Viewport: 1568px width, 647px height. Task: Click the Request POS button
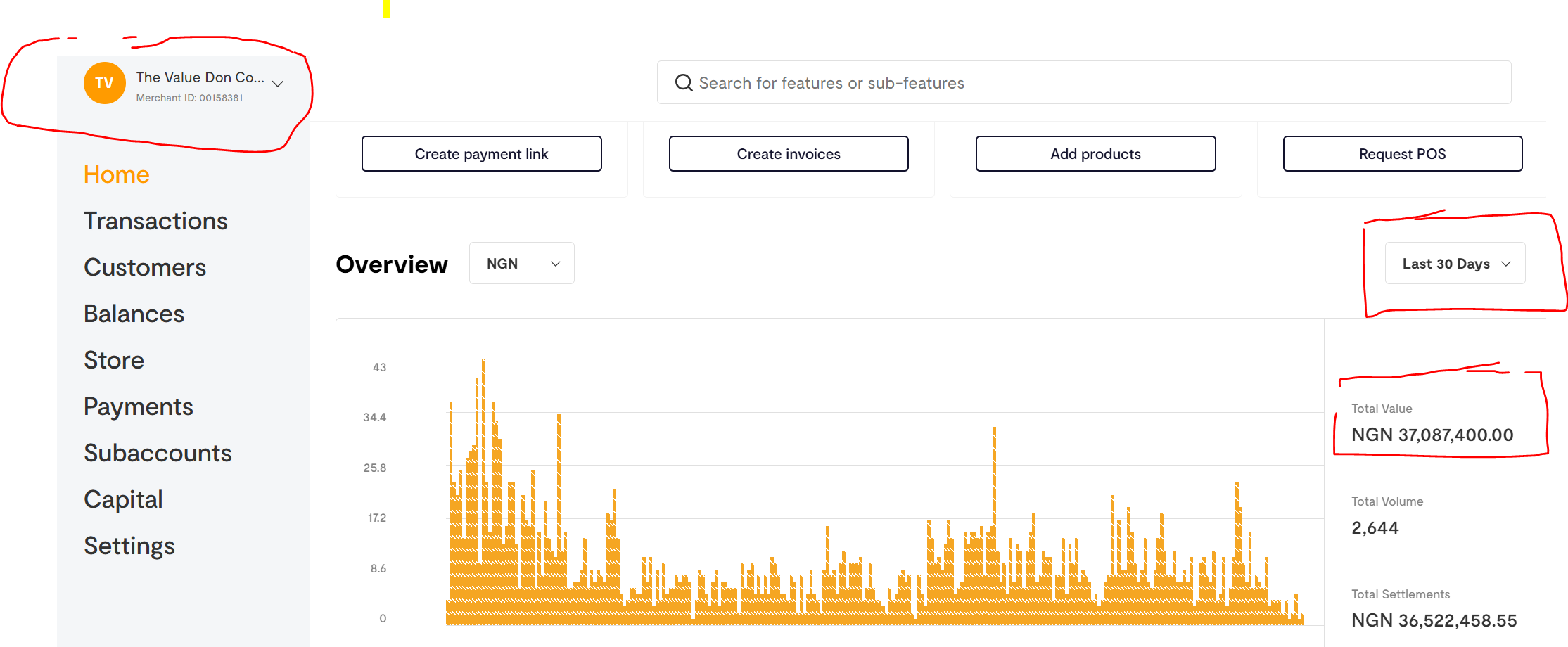(x=1402, y=154)
